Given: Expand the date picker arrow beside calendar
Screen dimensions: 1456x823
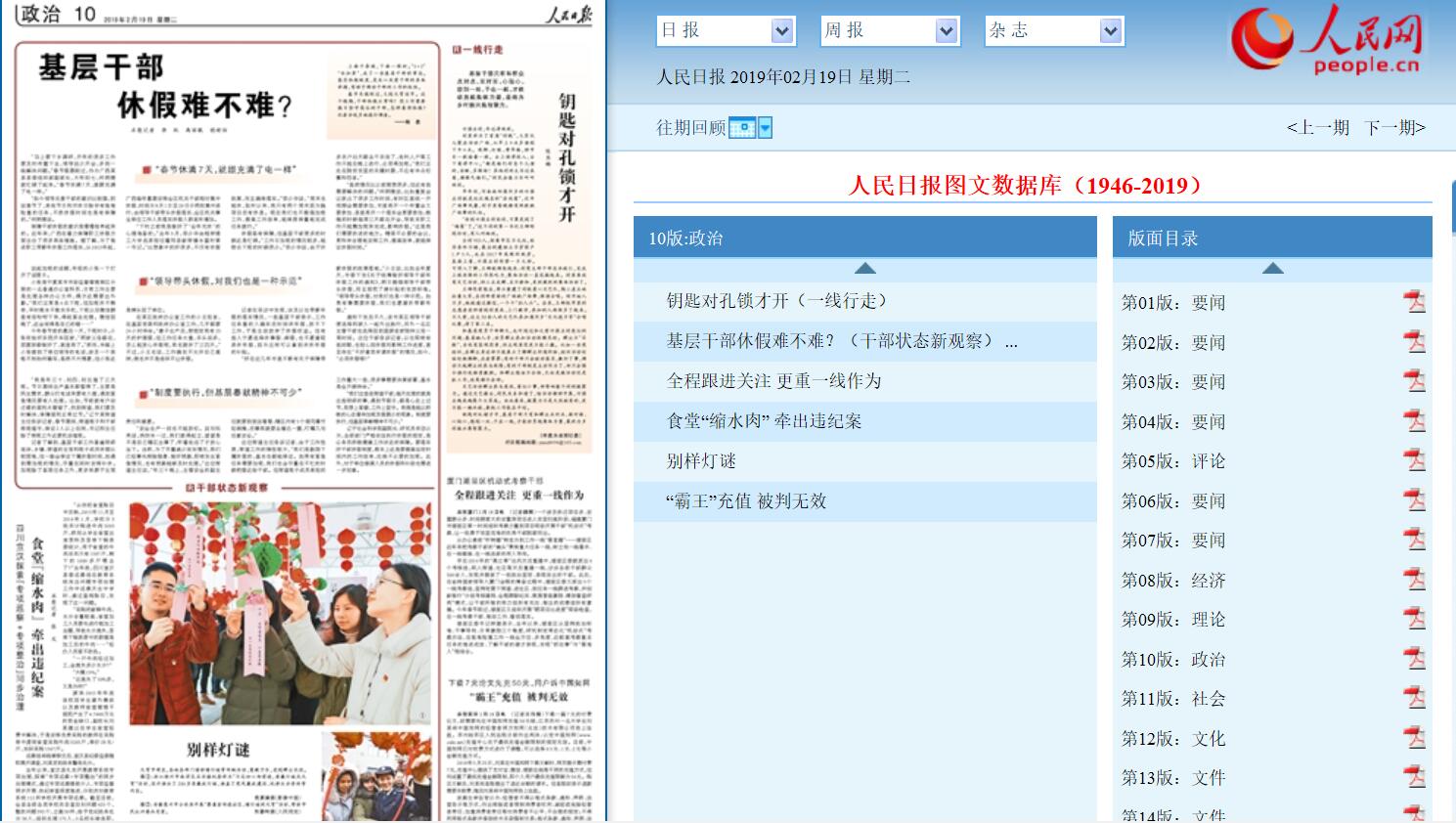Looking at the screenshot, I should tap(766, 128).
